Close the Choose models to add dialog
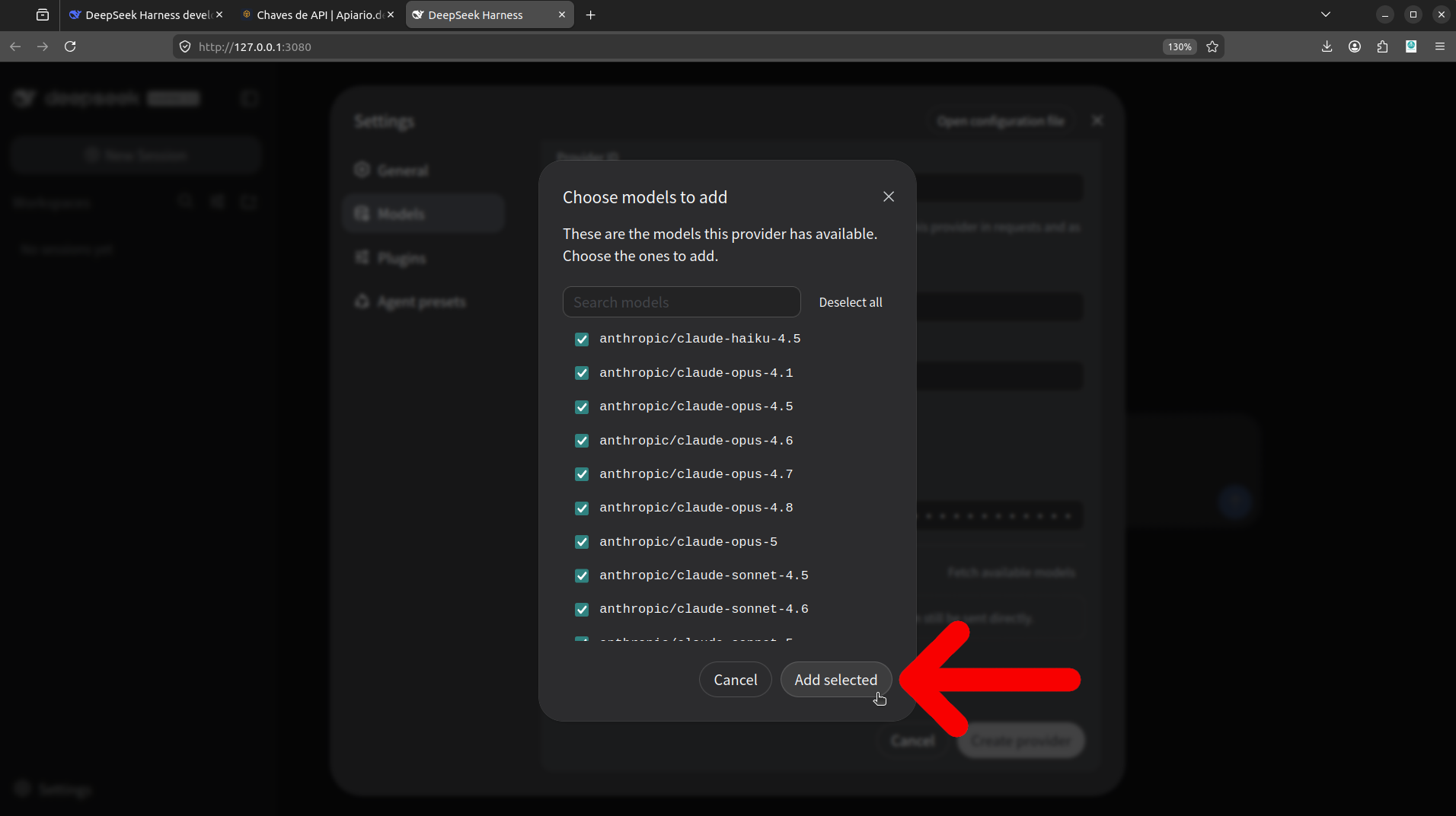1456x816 pixels. coord(888,196)
